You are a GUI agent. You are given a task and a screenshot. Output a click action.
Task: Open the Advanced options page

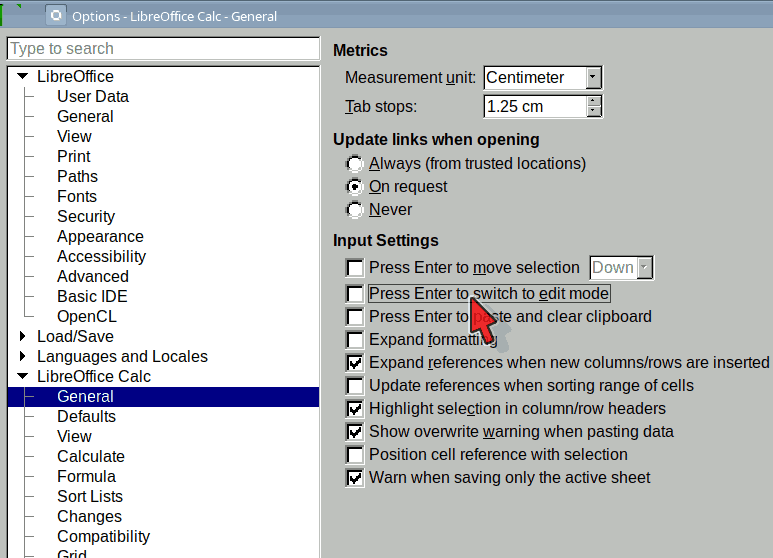(x=93, y=277)
